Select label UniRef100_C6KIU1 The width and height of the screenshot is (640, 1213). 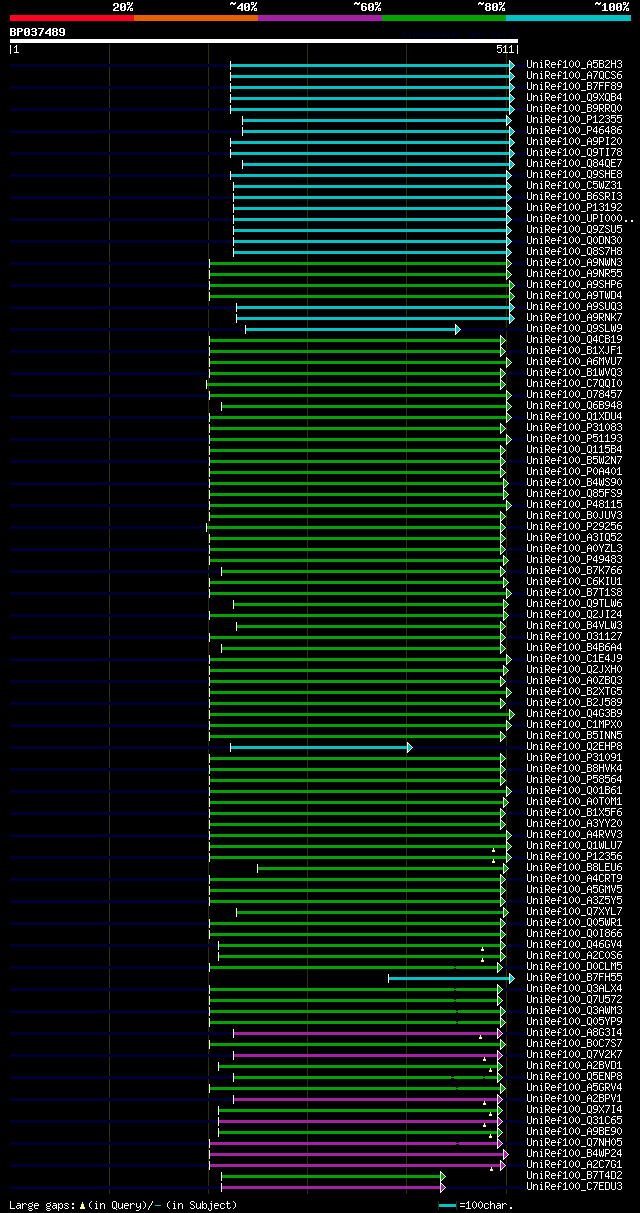tap(574, 582)
